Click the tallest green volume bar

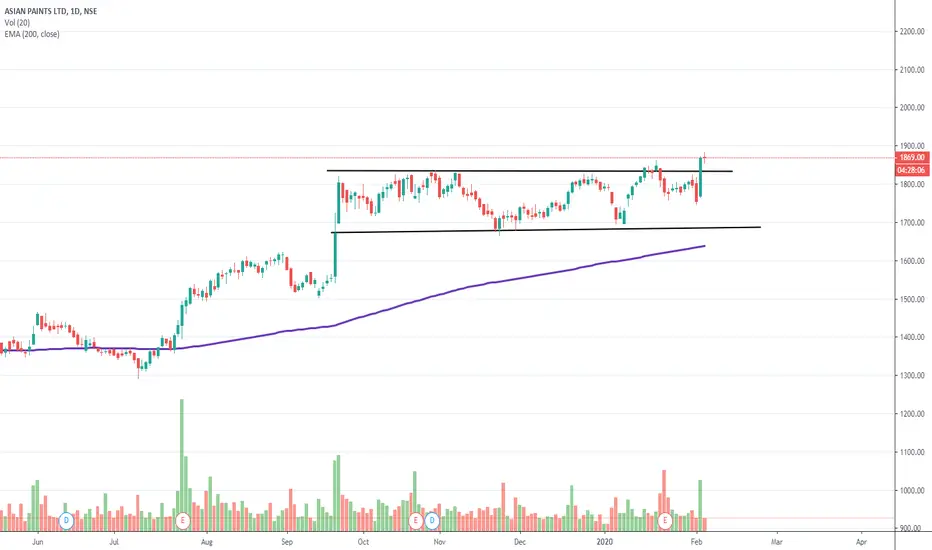(182, 465)
